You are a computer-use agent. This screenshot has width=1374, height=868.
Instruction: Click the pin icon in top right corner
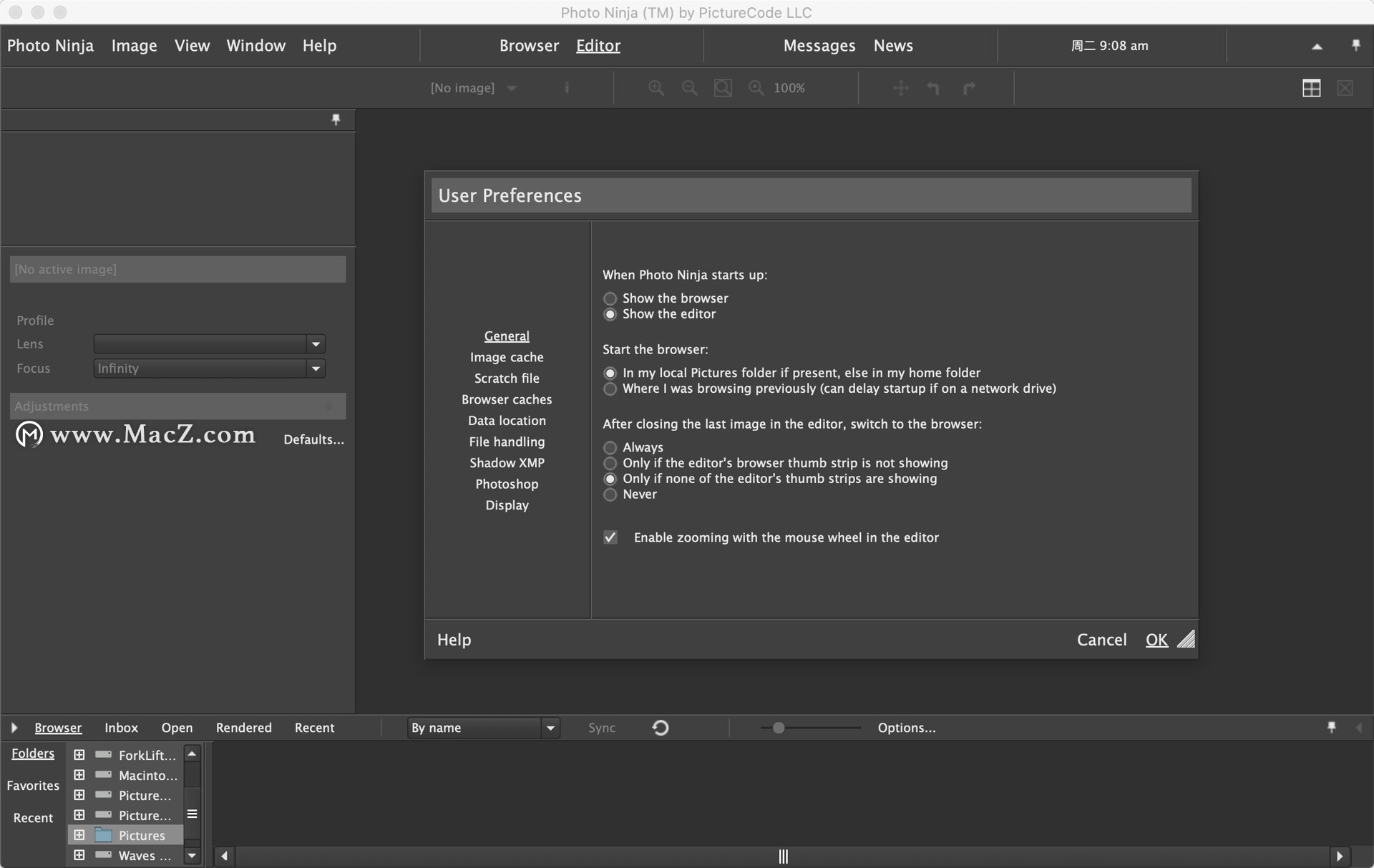pos(1355,45)
